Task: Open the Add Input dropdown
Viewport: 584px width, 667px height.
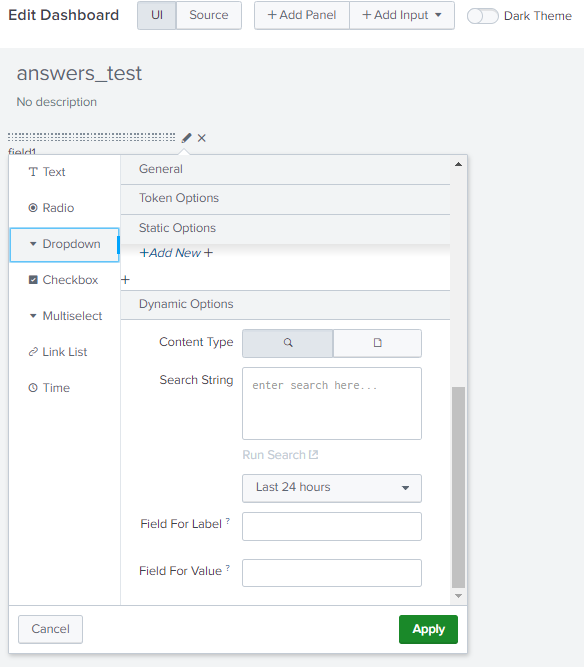Action: (x=402, y=15)
